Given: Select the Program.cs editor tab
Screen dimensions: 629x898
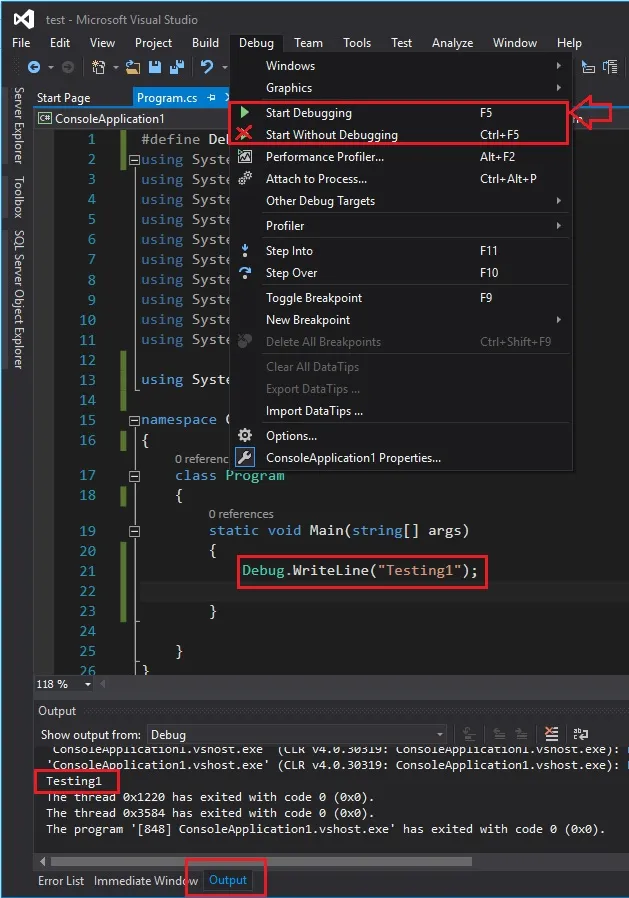Looking at the screenshot, I should (x=167, y=98).
